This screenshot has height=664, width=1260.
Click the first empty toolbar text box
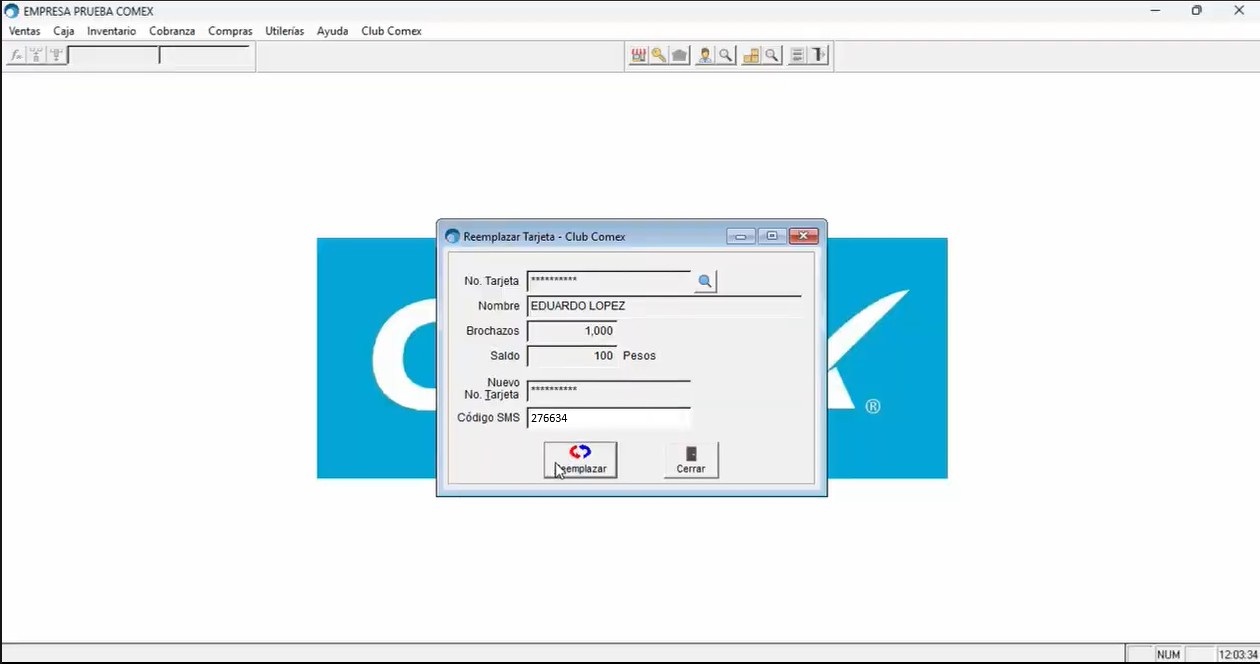coord(113,56)
